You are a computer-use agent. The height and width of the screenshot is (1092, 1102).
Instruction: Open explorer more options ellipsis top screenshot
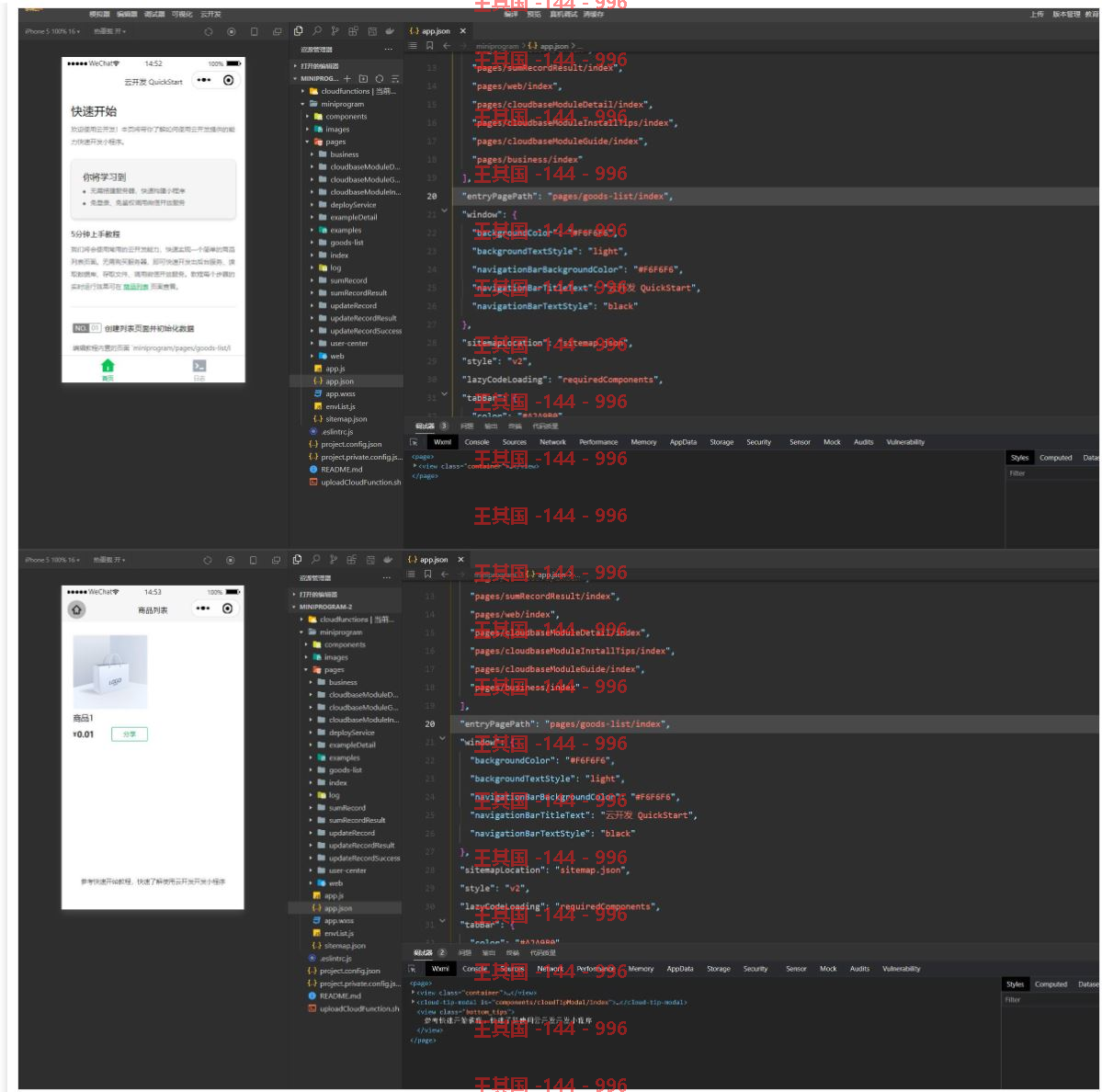(388, 50)
